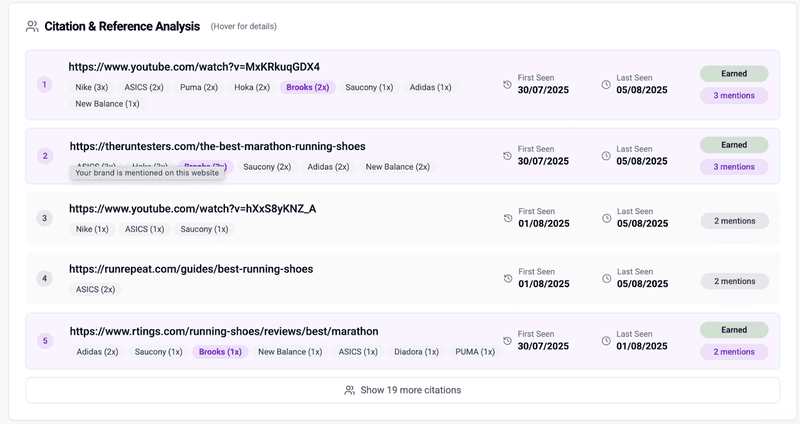800x424 pixels.
Task: Open the YouTube link ending in MxKRkuqGDX4
Action: [194, 67]
